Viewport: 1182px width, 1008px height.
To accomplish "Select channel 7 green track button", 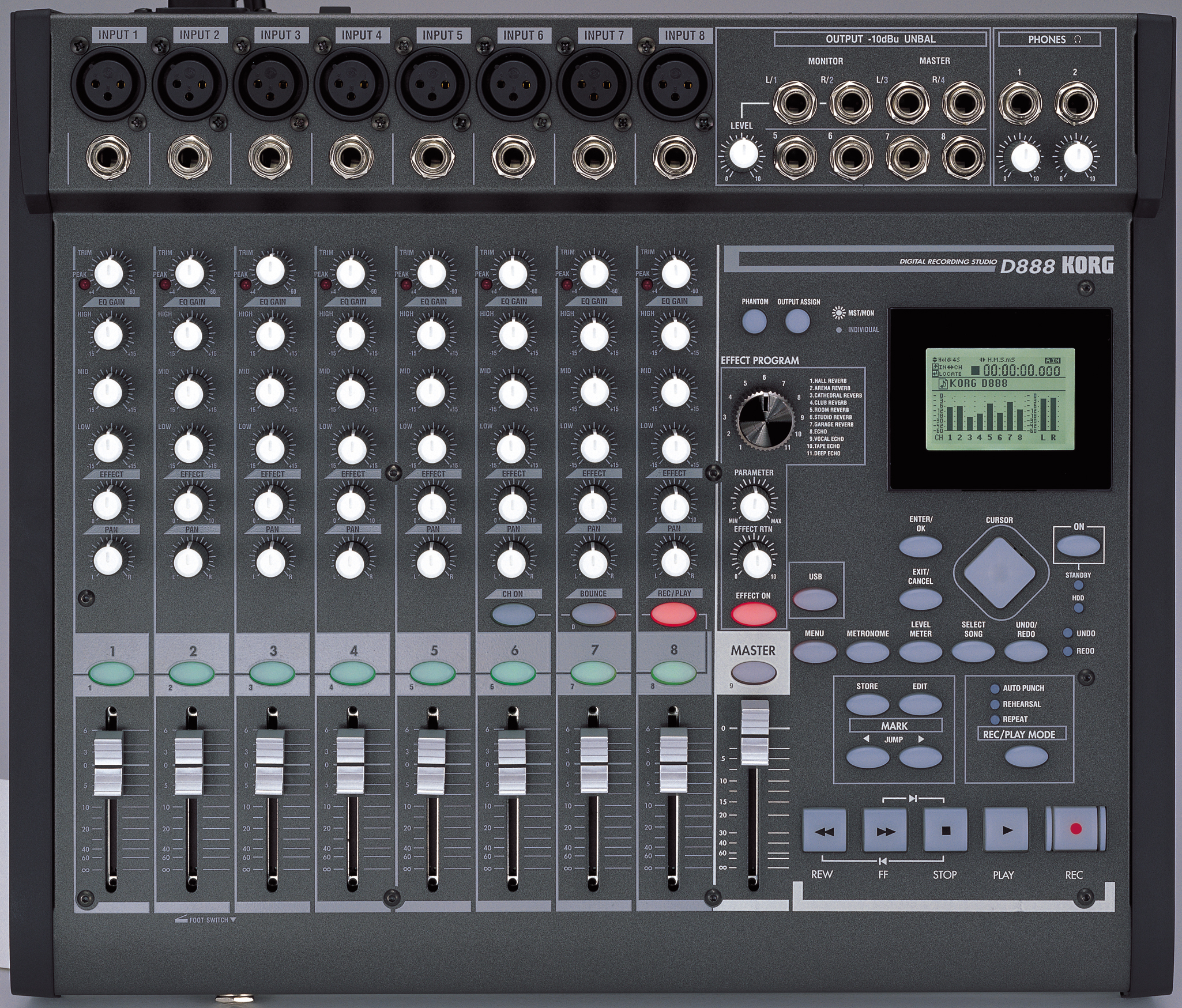I will (x=593, y=673).
